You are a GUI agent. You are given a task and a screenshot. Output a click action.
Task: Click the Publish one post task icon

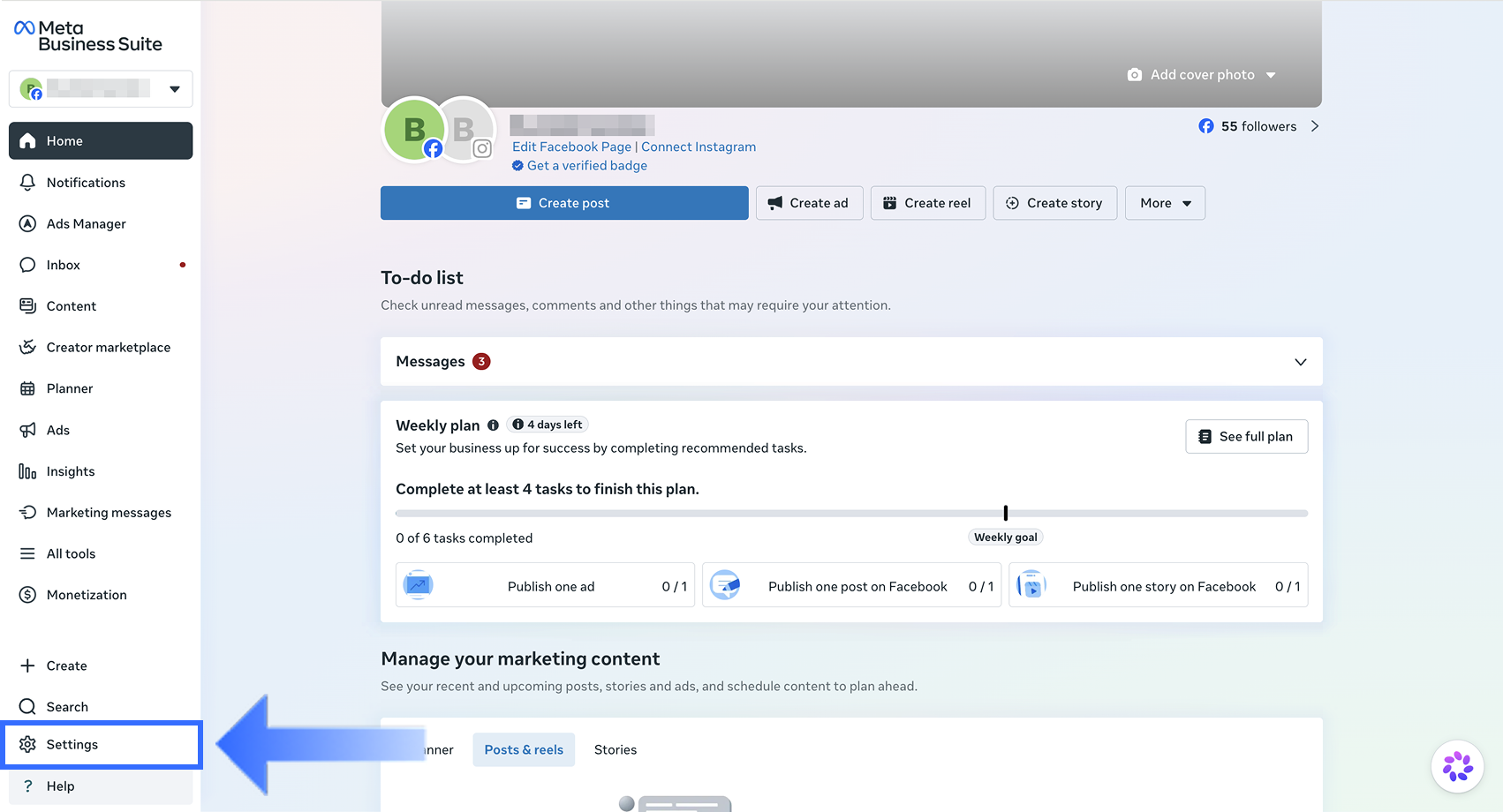coord(725,585)
